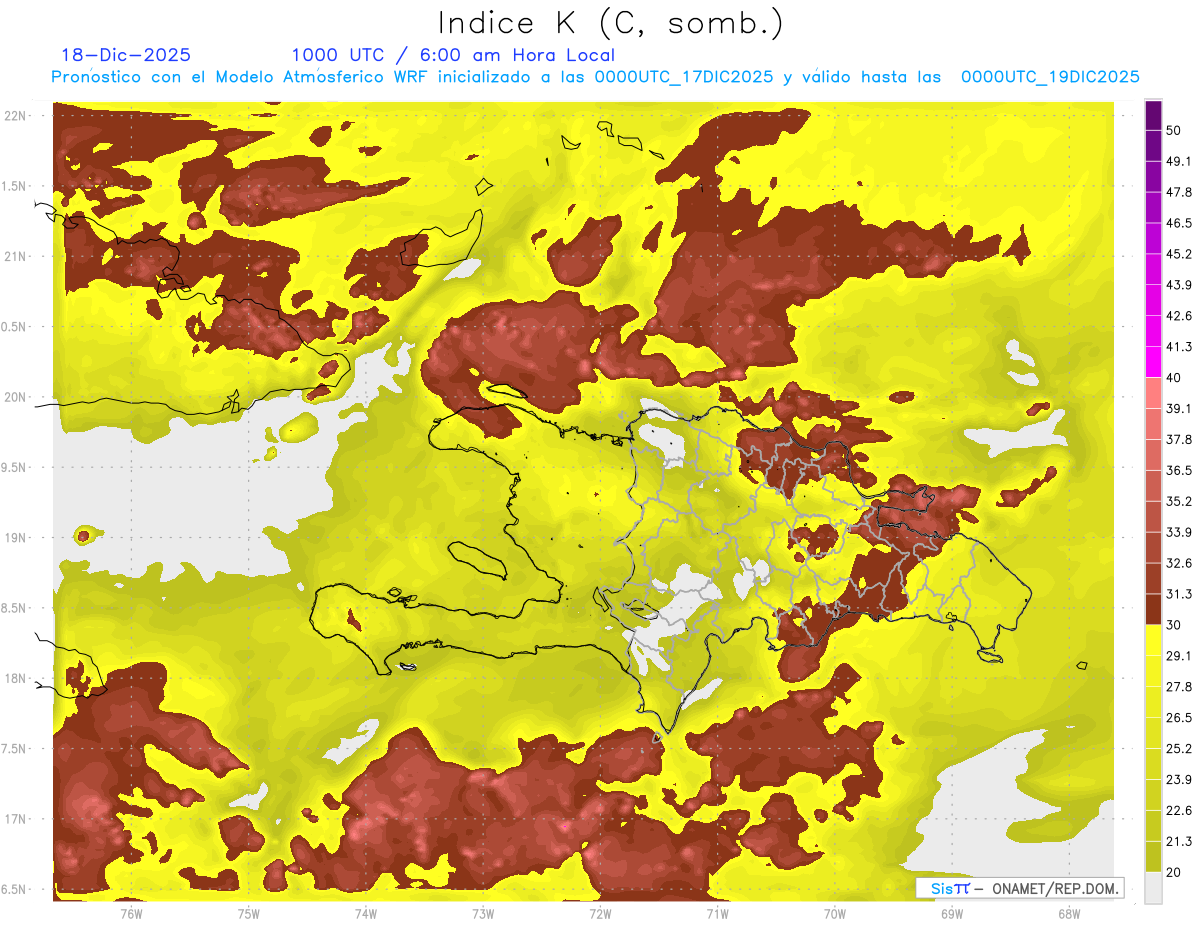Click colorbar value '33.9'
The width and height of the screenshot is (1200, 927).
(1178, 532)
